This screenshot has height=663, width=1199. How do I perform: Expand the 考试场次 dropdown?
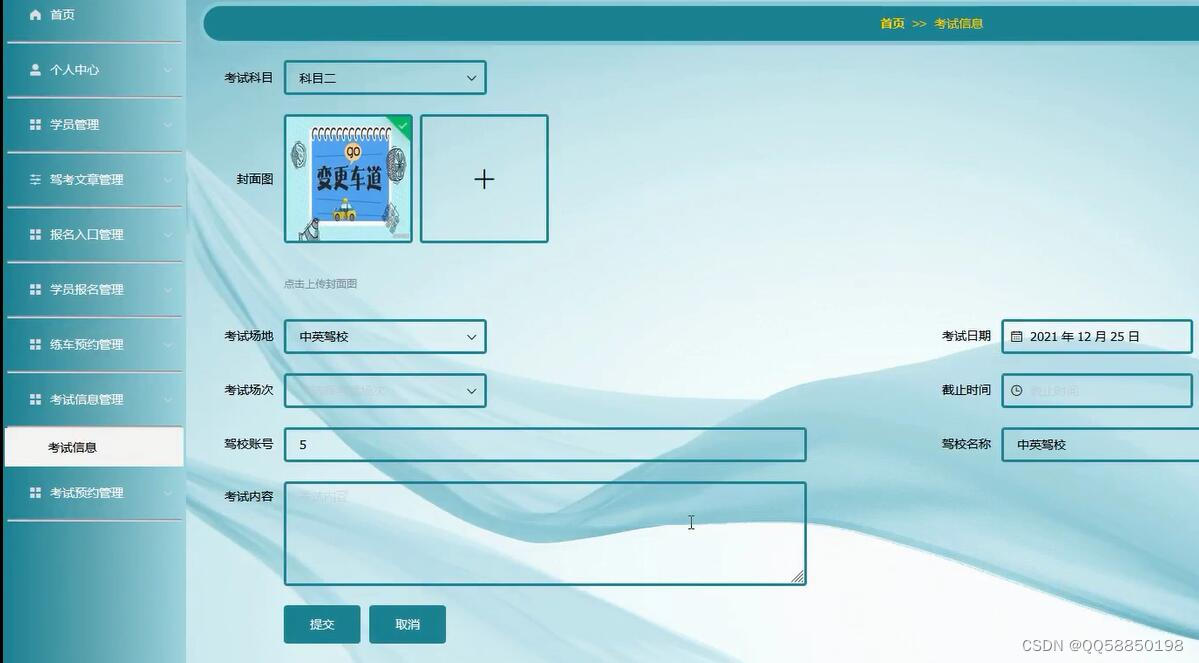click(385, 390)
